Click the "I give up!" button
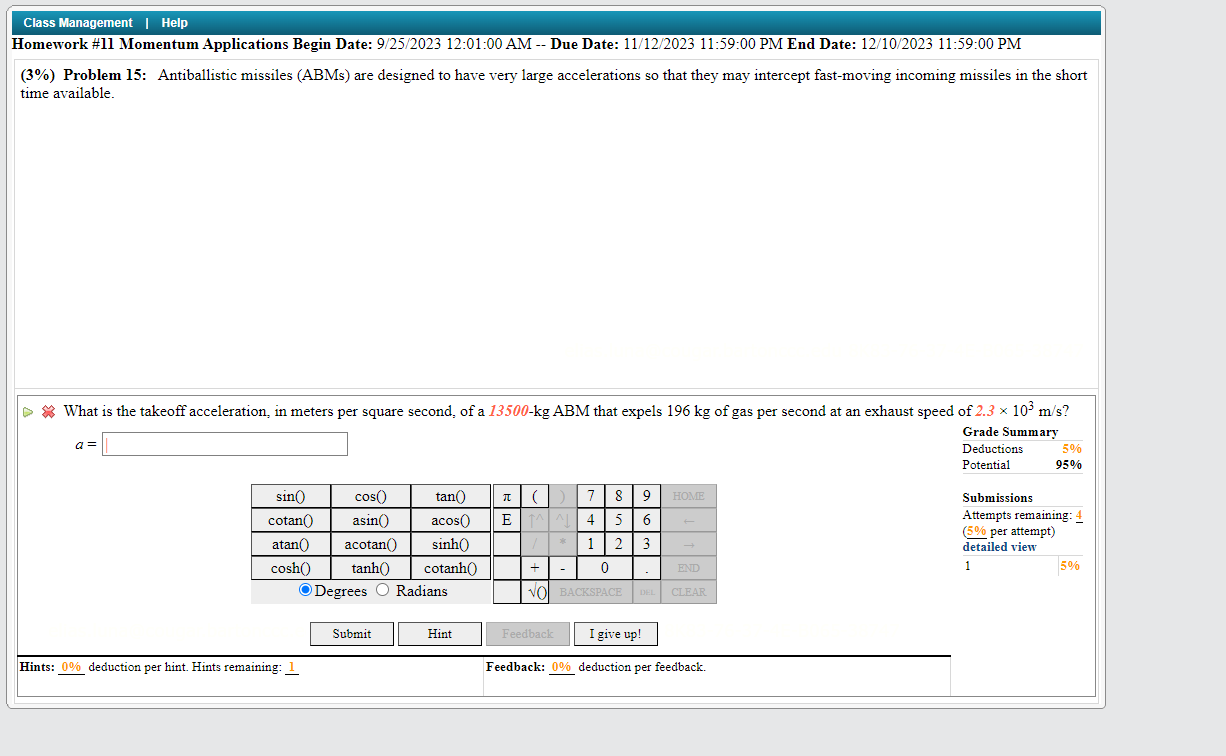1226x756 pixels. point(615,633)
